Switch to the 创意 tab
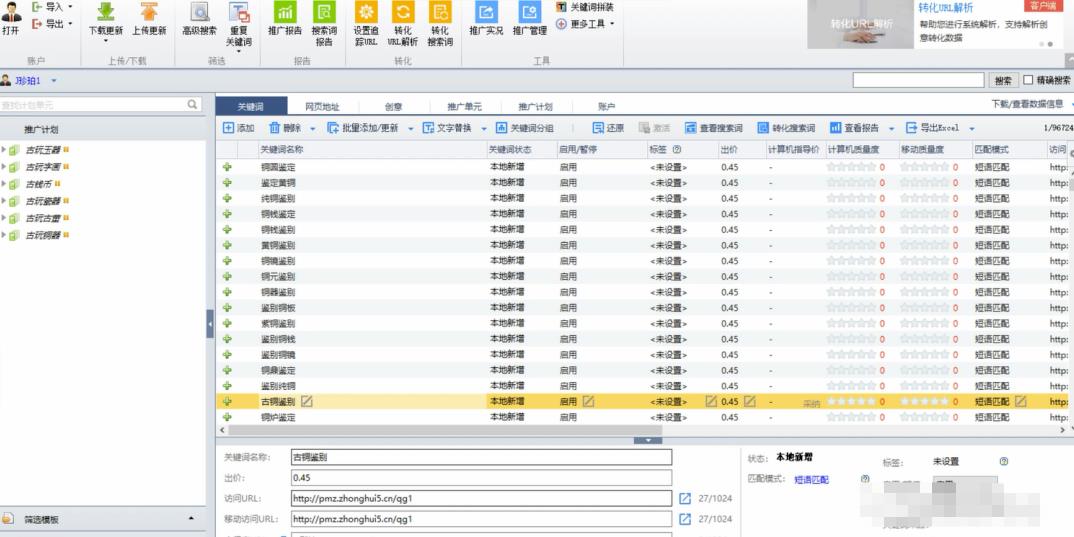1074x537 pixels. coord(393,107)
